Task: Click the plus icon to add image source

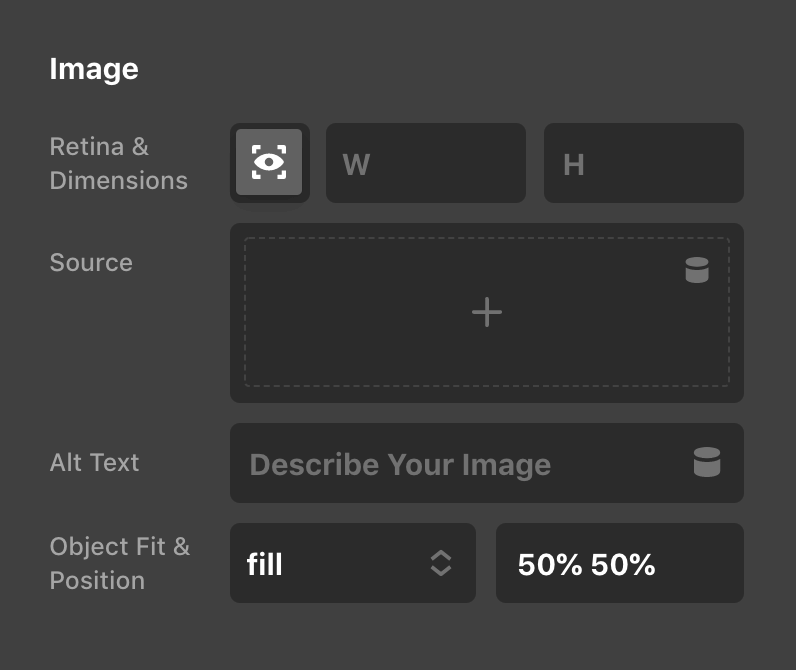Action: point(487,313)
